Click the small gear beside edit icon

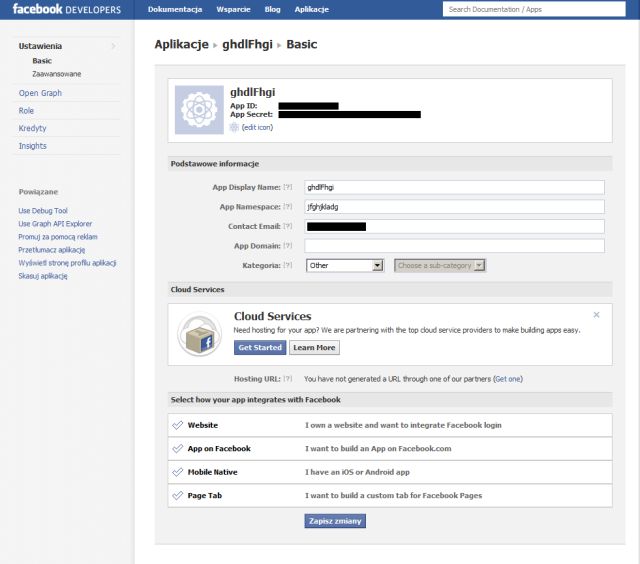[x=234, y=127]
